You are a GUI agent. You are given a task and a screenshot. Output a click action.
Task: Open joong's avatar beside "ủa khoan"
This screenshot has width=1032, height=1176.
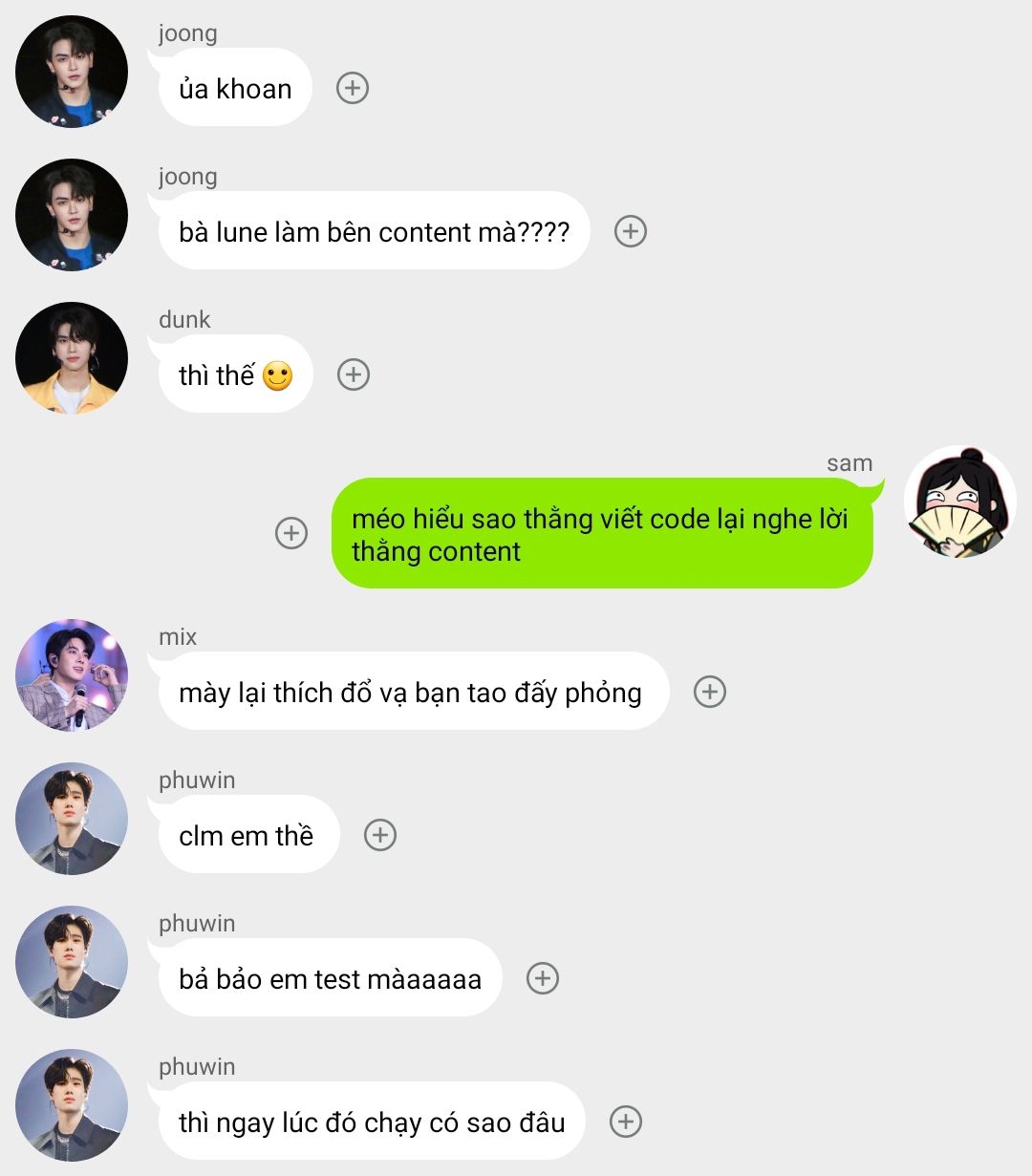[x=72, y=72]
